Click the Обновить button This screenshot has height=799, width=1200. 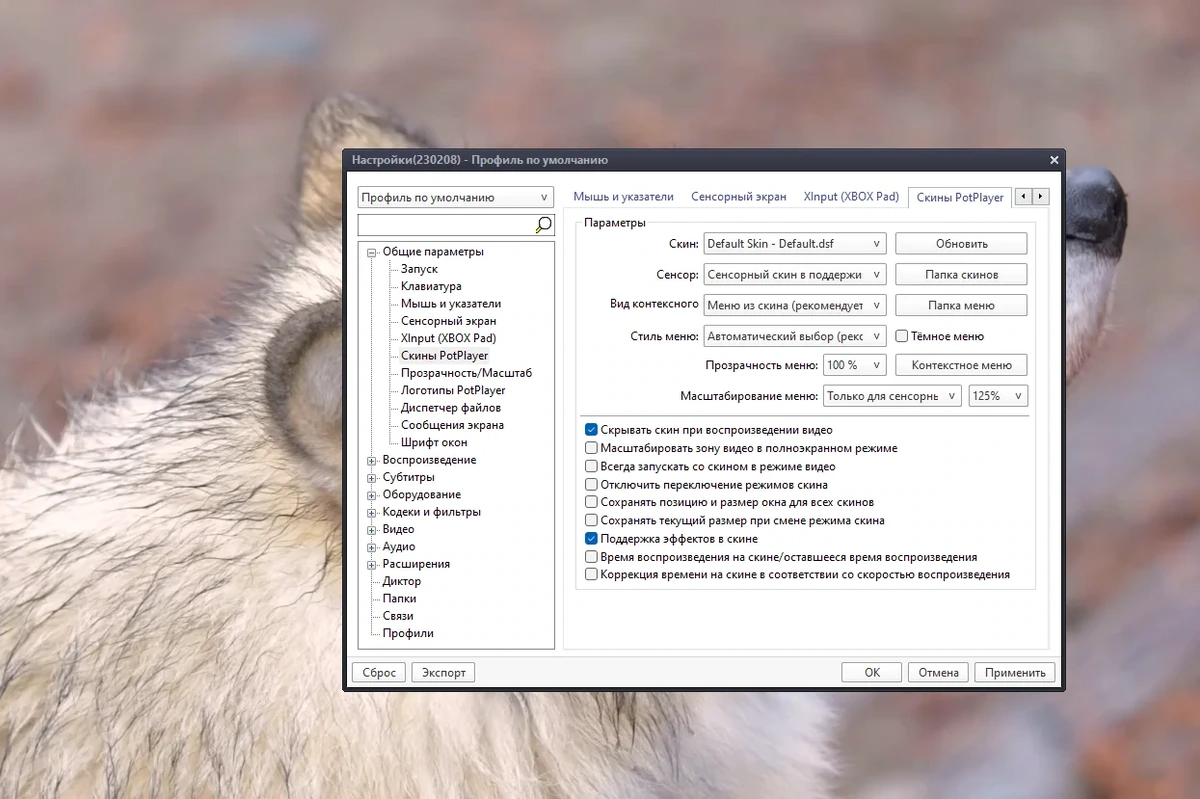[x=961, y=243]
